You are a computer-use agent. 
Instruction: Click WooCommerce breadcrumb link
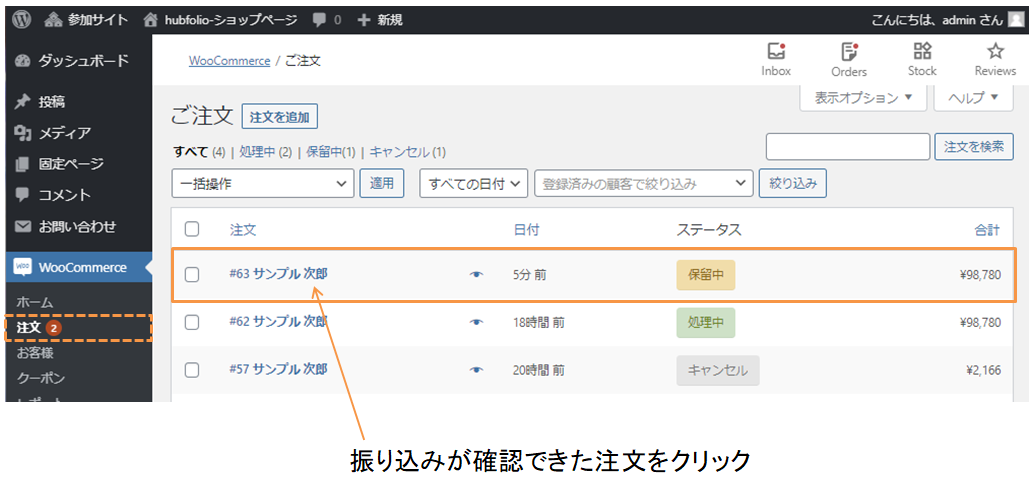pyautogui.click(x=230, y=60)
